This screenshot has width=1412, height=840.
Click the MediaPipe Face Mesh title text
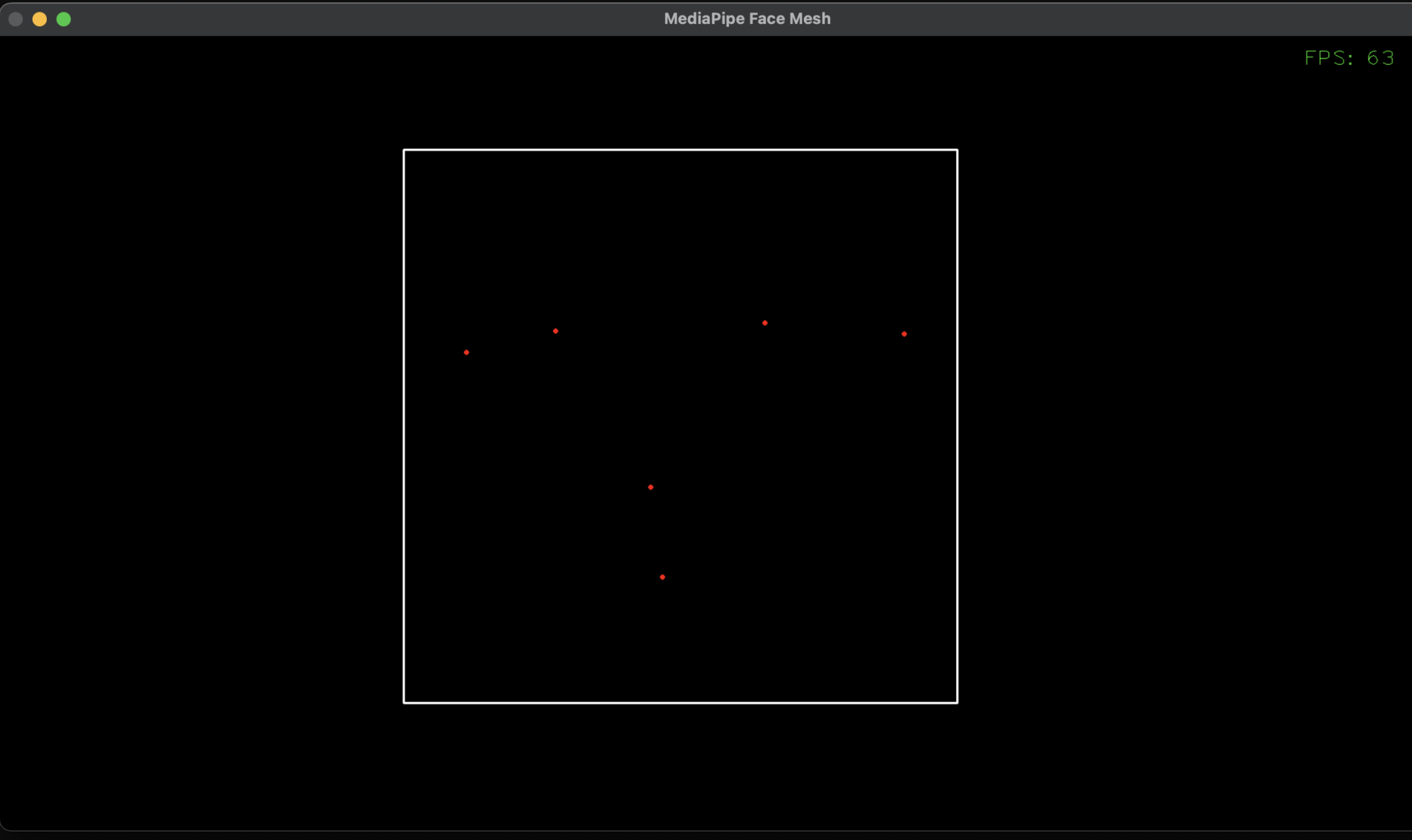747,19
